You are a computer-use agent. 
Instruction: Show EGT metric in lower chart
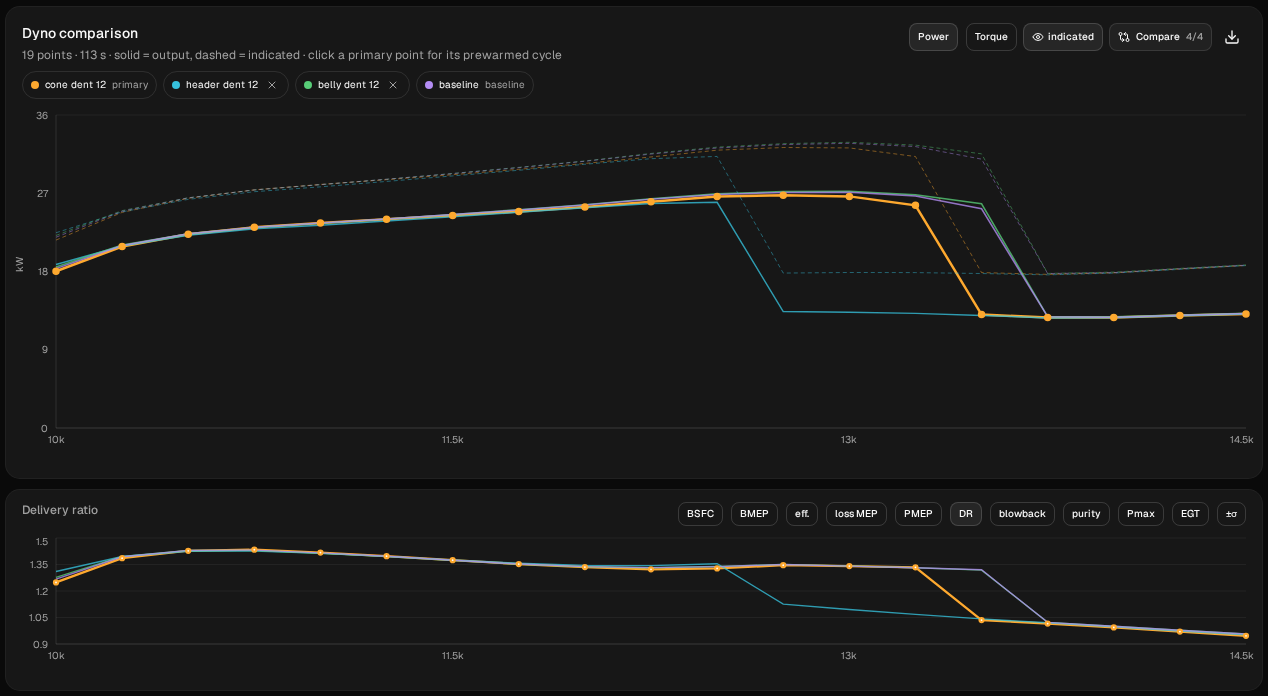pyautogui.click(x=1190, y=514)
